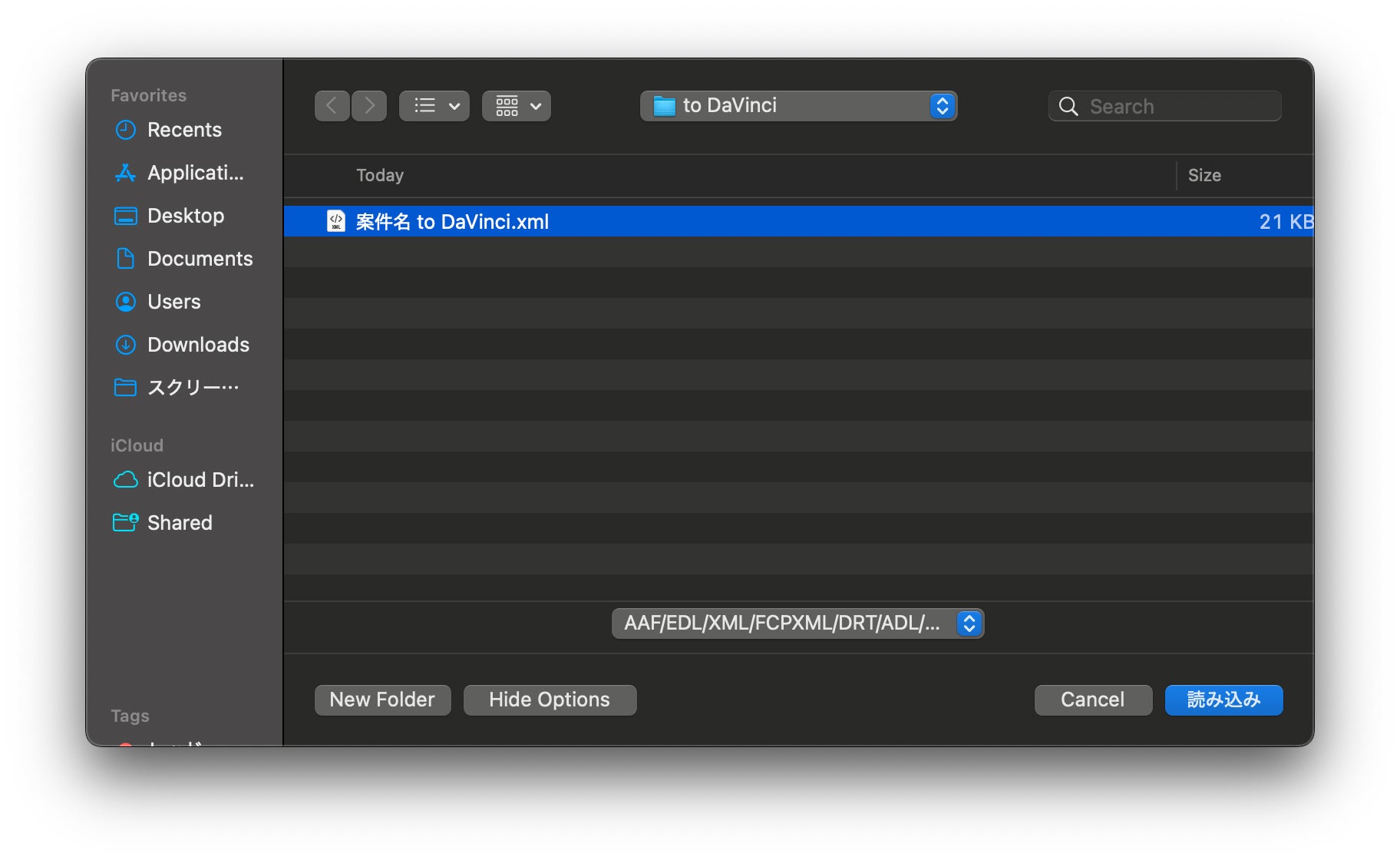1400x860 pixels.
Task: Open Desktop folder in the sidebar
Action: pos(186,216)
